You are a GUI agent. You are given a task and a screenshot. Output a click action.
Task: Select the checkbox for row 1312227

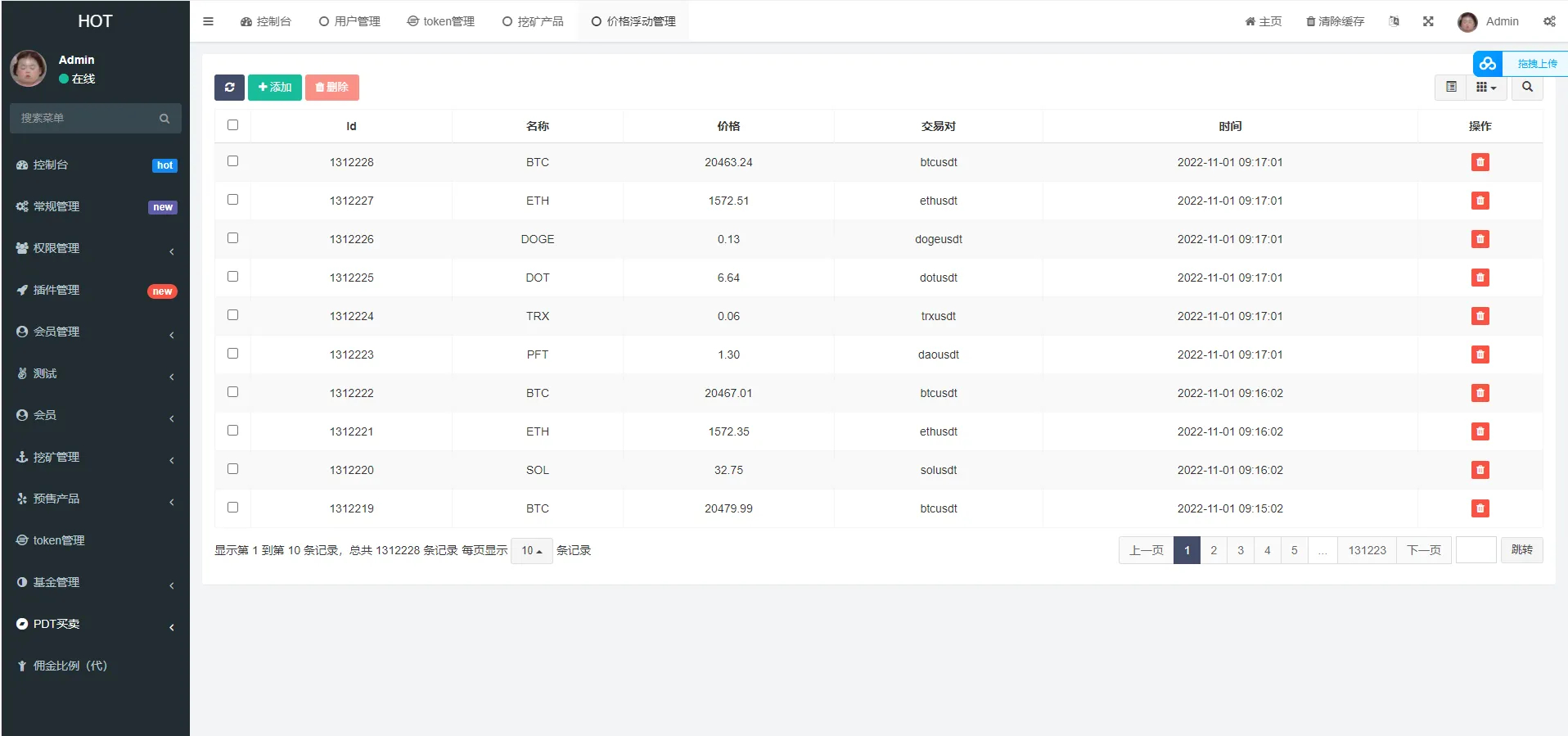pos(233,200)
